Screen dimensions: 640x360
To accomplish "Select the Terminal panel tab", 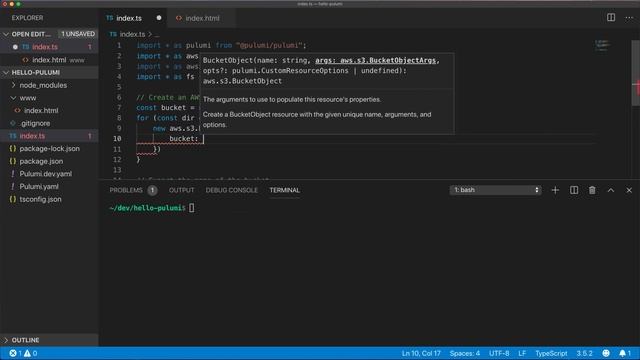I will [284, 190].
